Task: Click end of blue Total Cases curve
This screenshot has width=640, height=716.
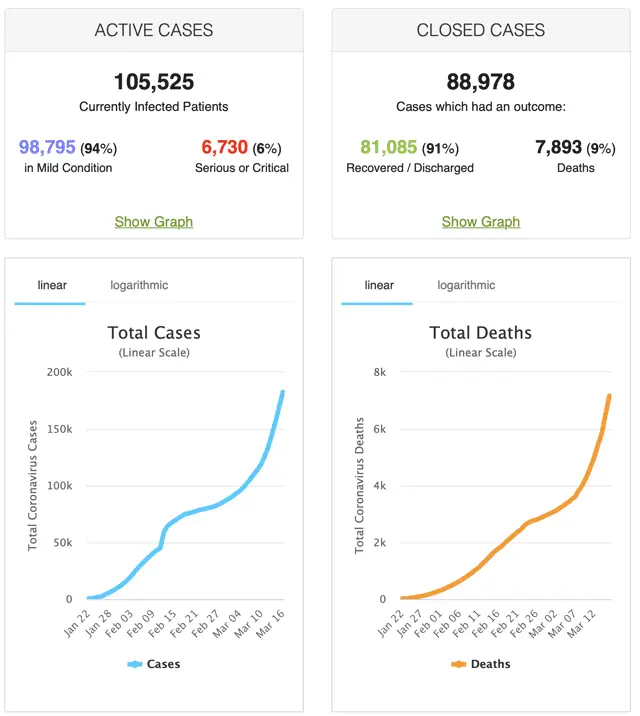Action: click(x=283, y=392)
